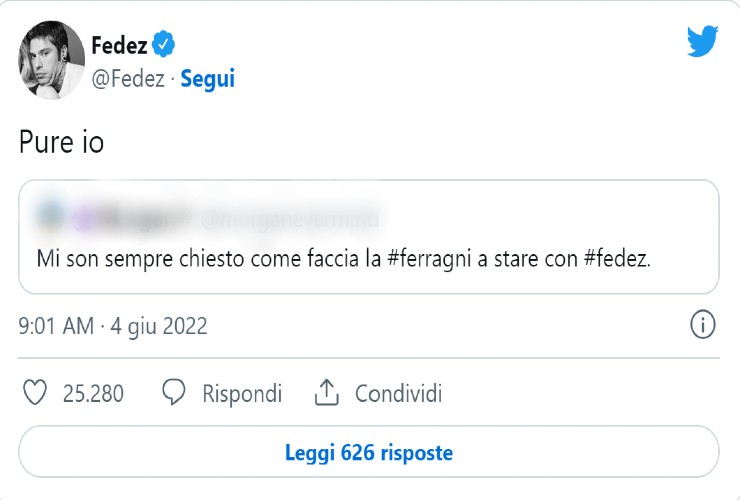Open the 9:01 AM · 4 giu 2022 timestamp
The height and width of the screenshot is (500, 740).
(113, 326)
